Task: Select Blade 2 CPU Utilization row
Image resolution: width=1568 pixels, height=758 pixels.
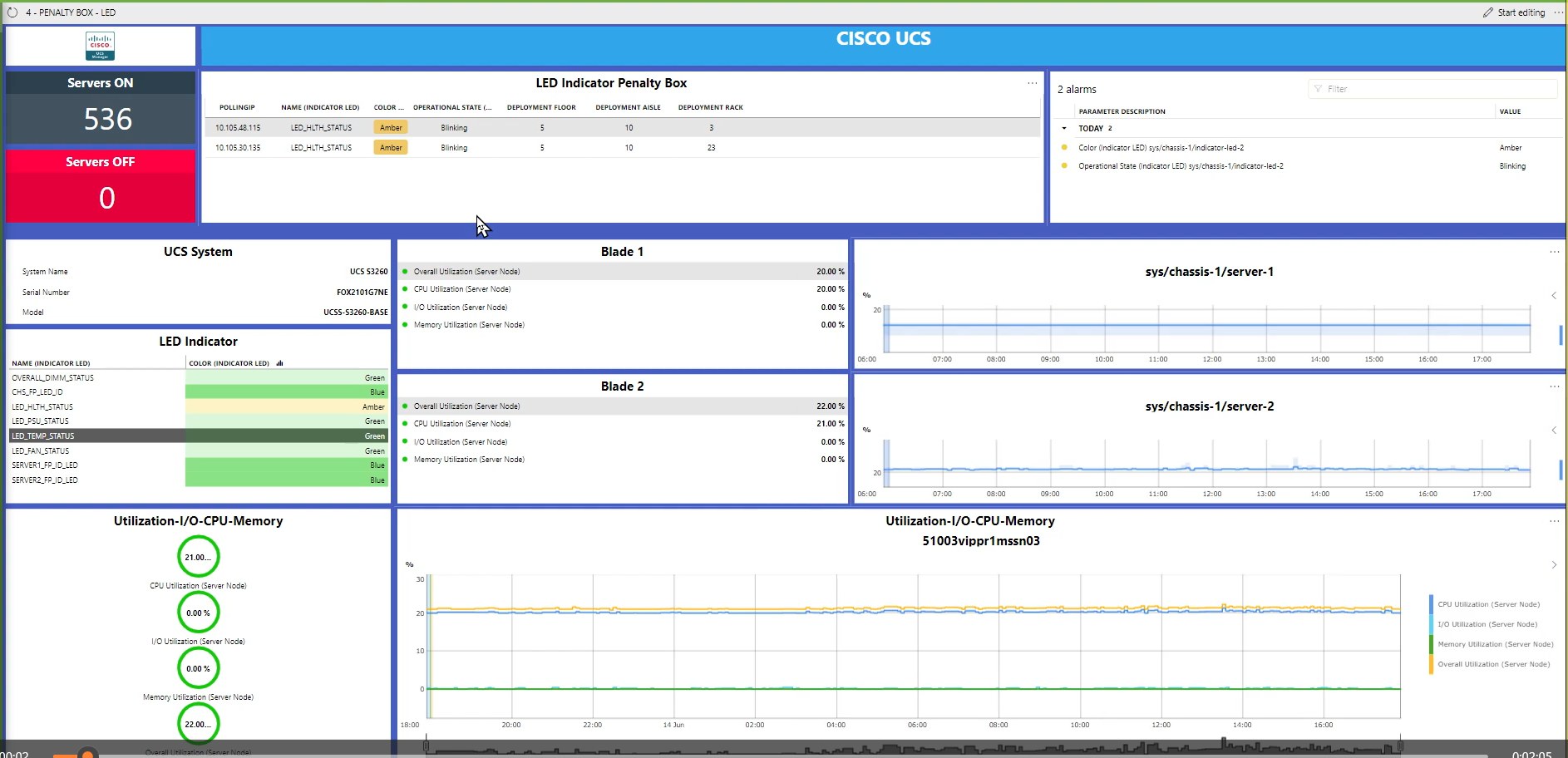Action: coord(623,424)
